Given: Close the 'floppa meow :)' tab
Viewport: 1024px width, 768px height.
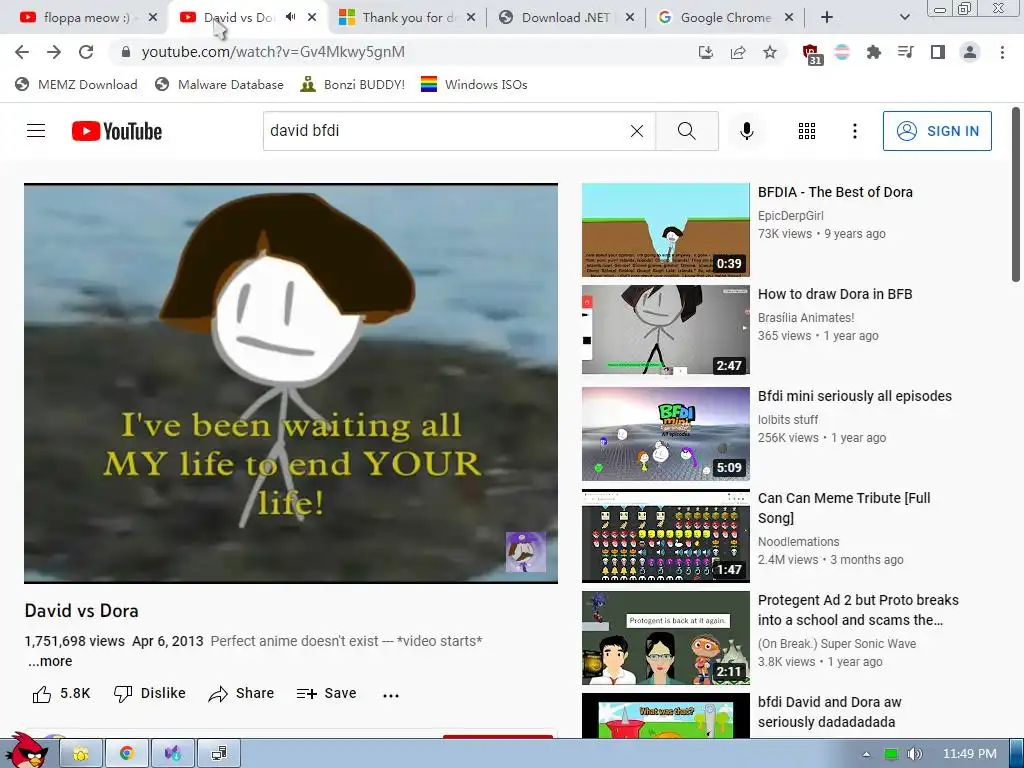Looking at the screenshot, I should (x=153, y=18).
